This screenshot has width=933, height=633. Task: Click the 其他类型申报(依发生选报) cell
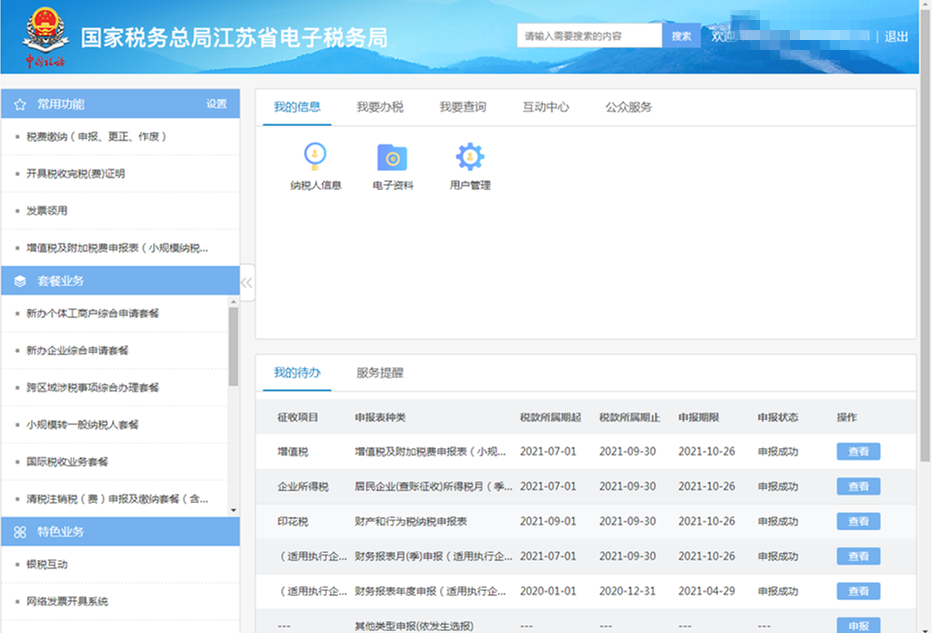(x=414, y=626)
